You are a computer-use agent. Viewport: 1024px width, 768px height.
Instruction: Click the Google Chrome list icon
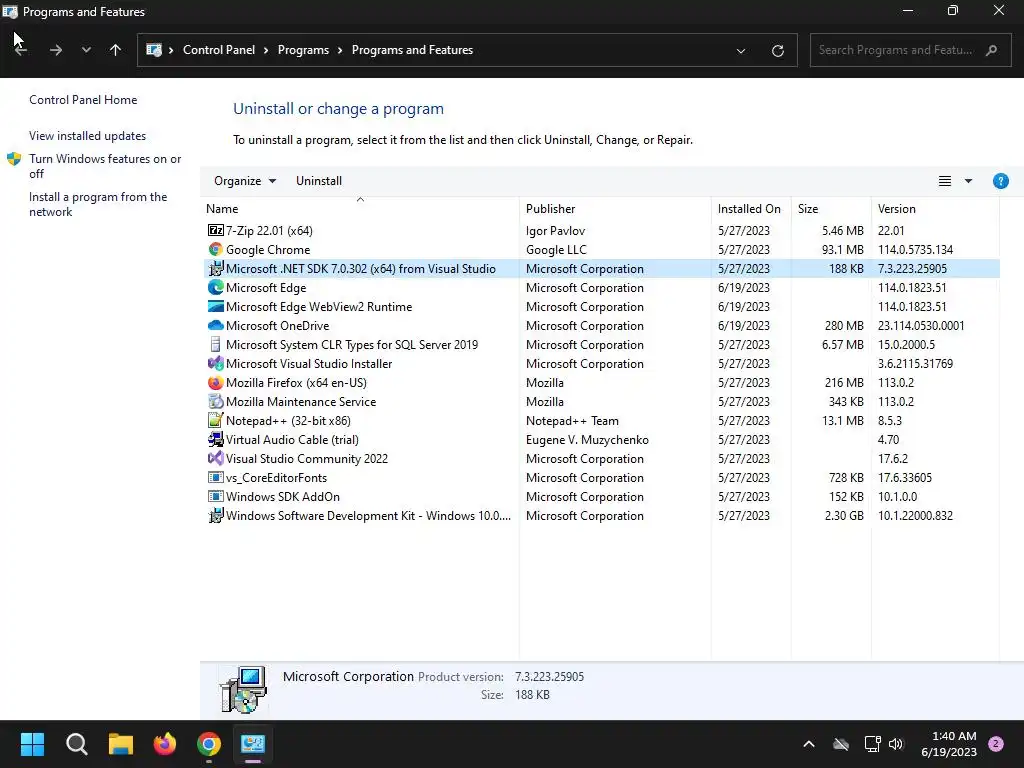click(216, 249)
